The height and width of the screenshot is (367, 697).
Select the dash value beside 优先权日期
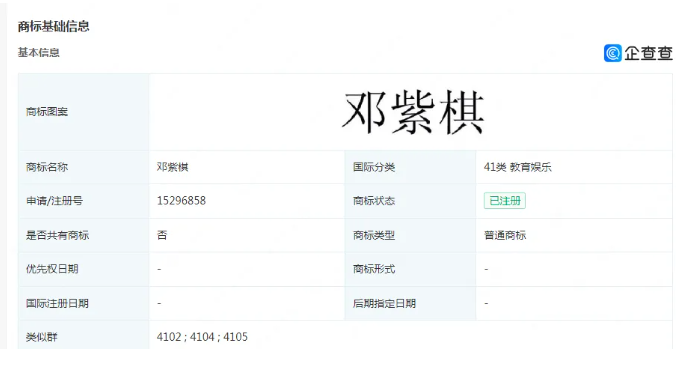[x=159, y=269]
